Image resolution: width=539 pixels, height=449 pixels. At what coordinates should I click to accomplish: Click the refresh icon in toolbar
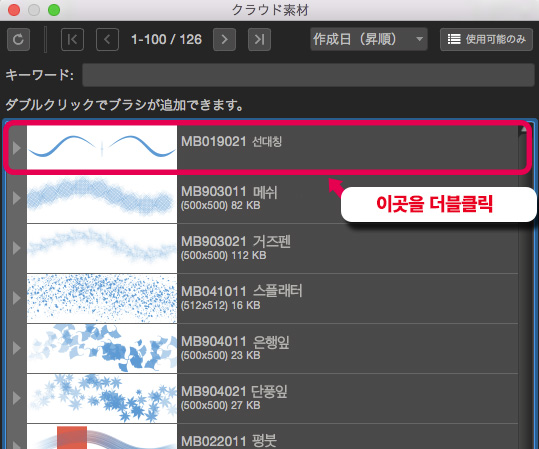(18, 40)
